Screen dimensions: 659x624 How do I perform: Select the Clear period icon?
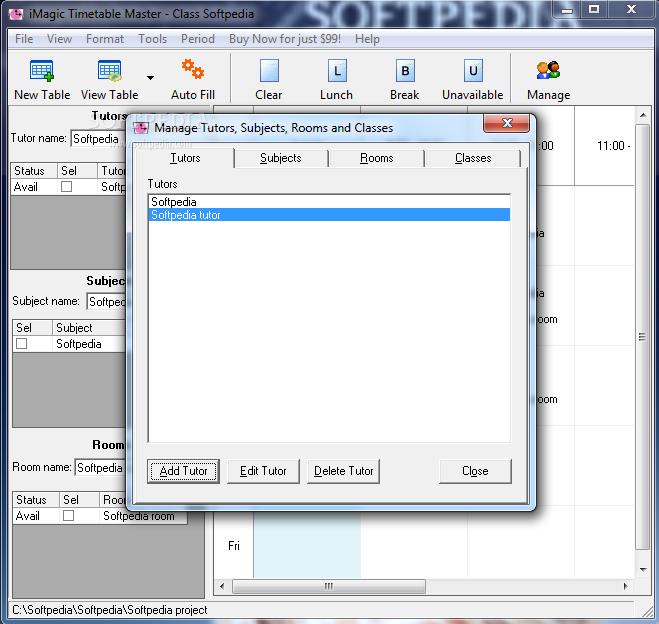point(269,71)
